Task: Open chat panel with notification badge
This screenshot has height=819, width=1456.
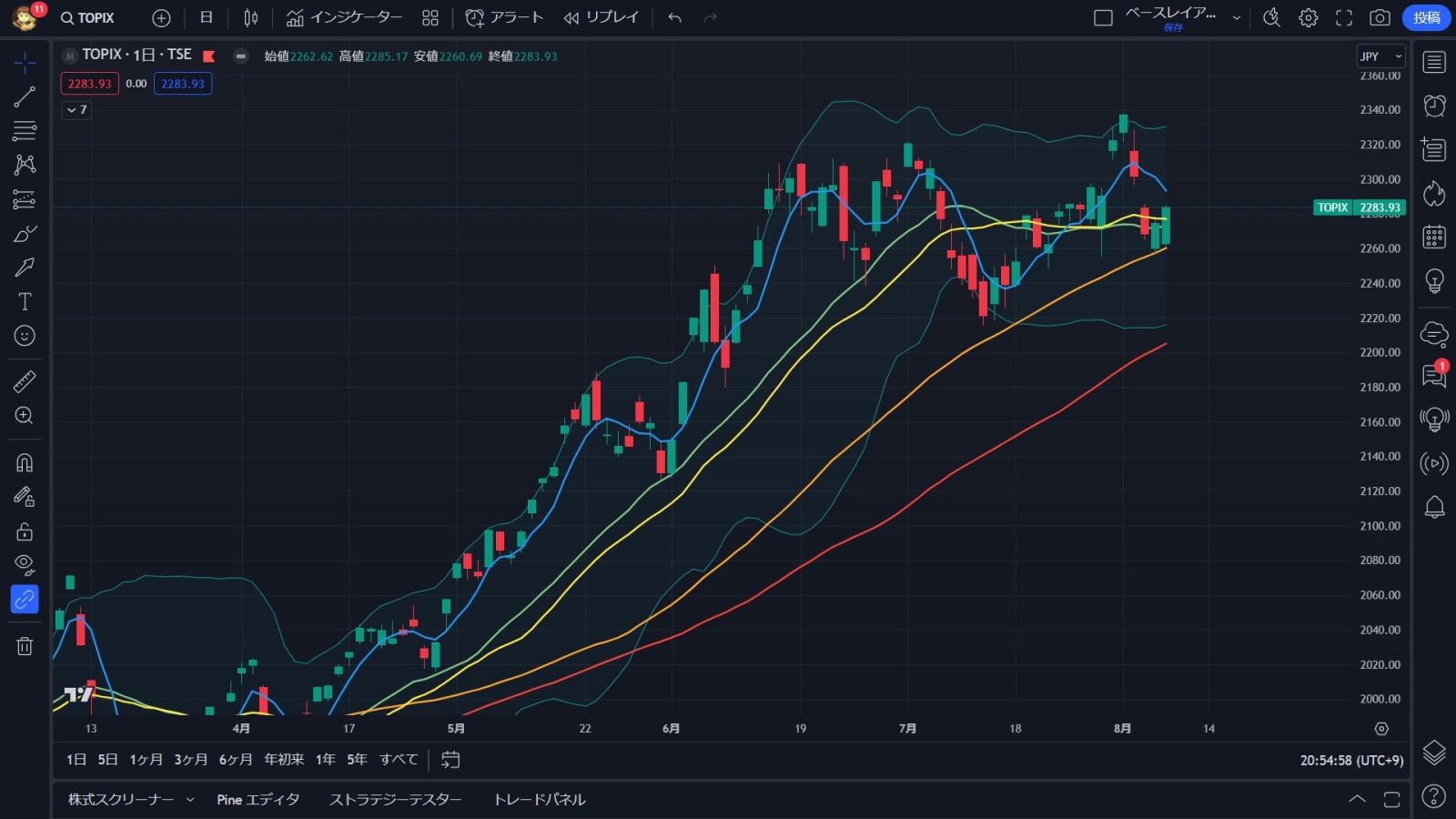Action: tap(1434, 375)
